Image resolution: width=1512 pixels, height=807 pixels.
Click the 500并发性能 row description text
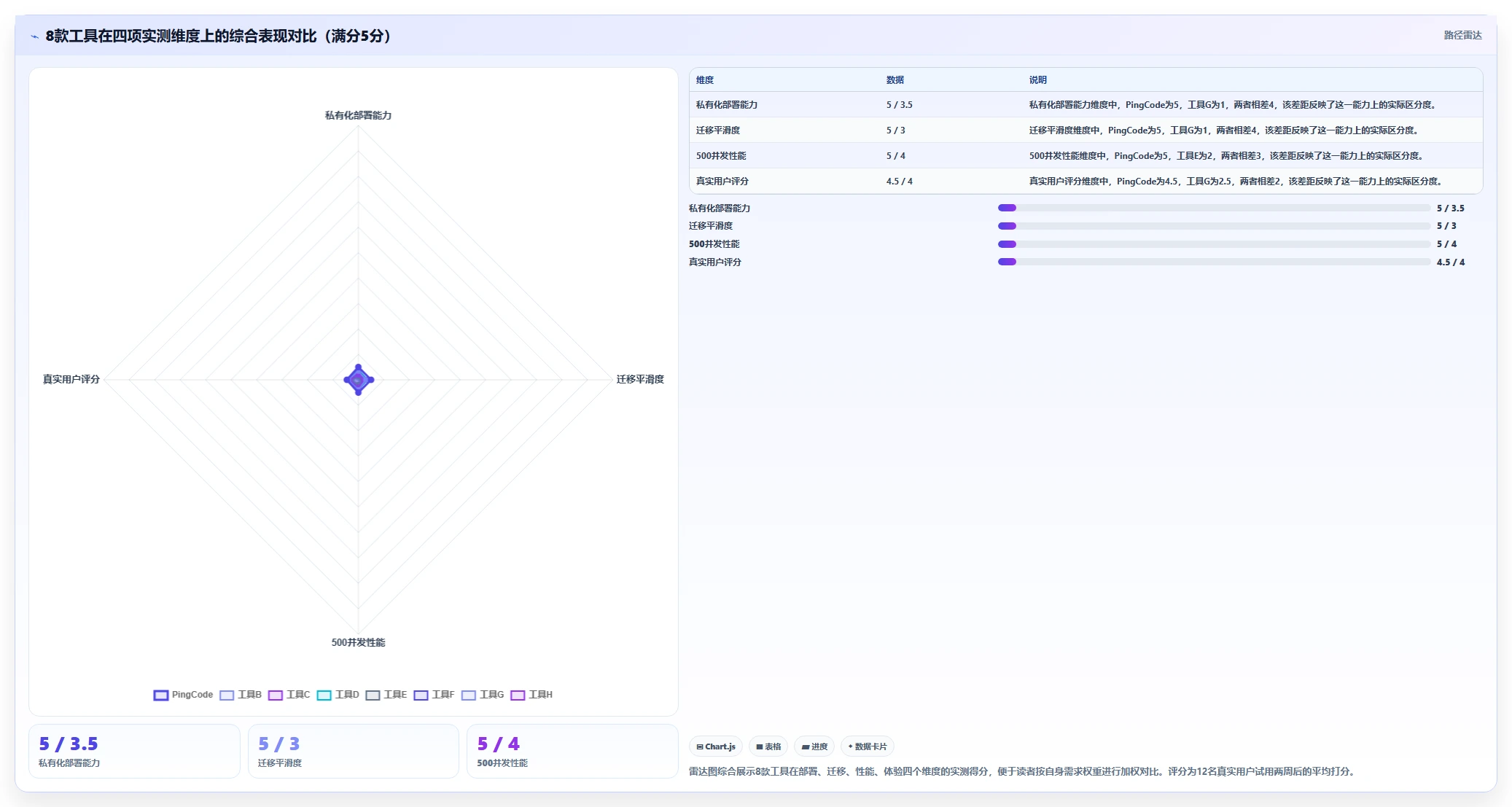1228,156
